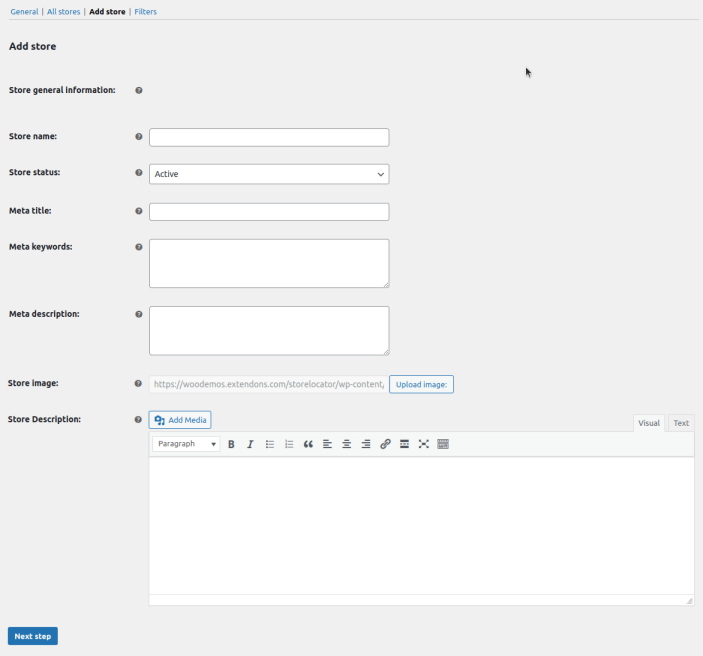Viewport: 703px width, 656px height.
Task: Toggle italic formatting in editor toolbar
Action: pyautogui.click(x=250, y=444)
